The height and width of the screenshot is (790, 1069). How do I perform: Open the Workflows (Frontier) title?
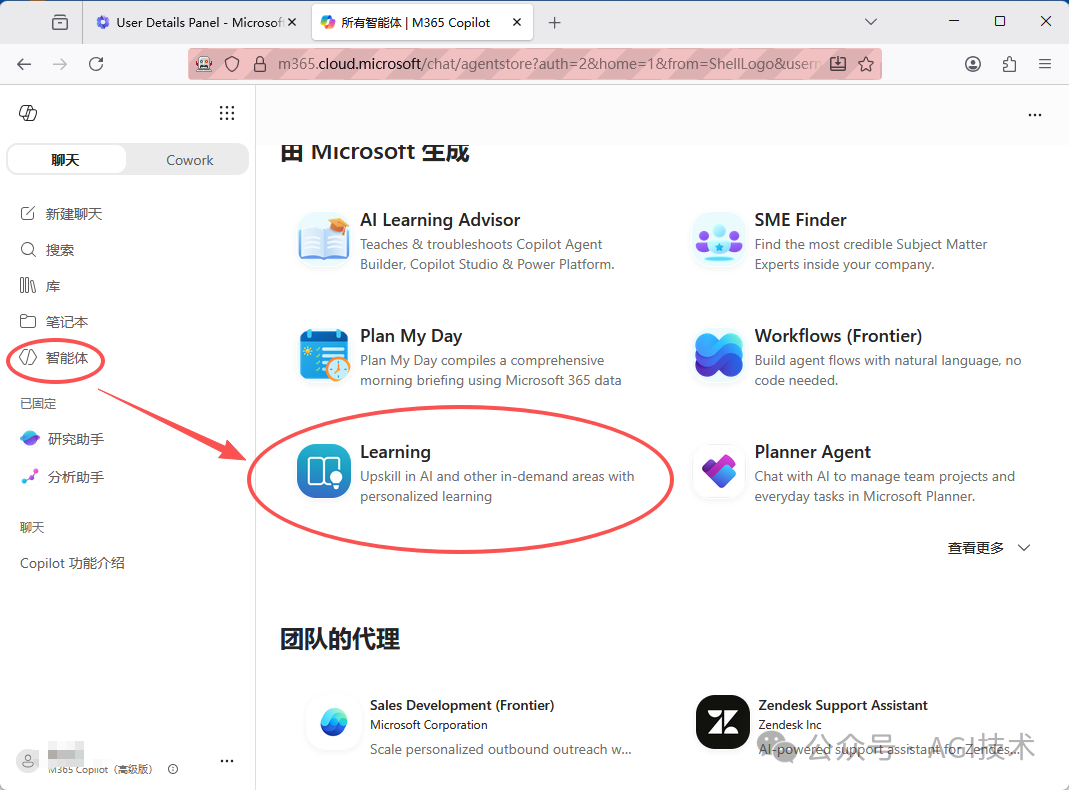(838, 336)
